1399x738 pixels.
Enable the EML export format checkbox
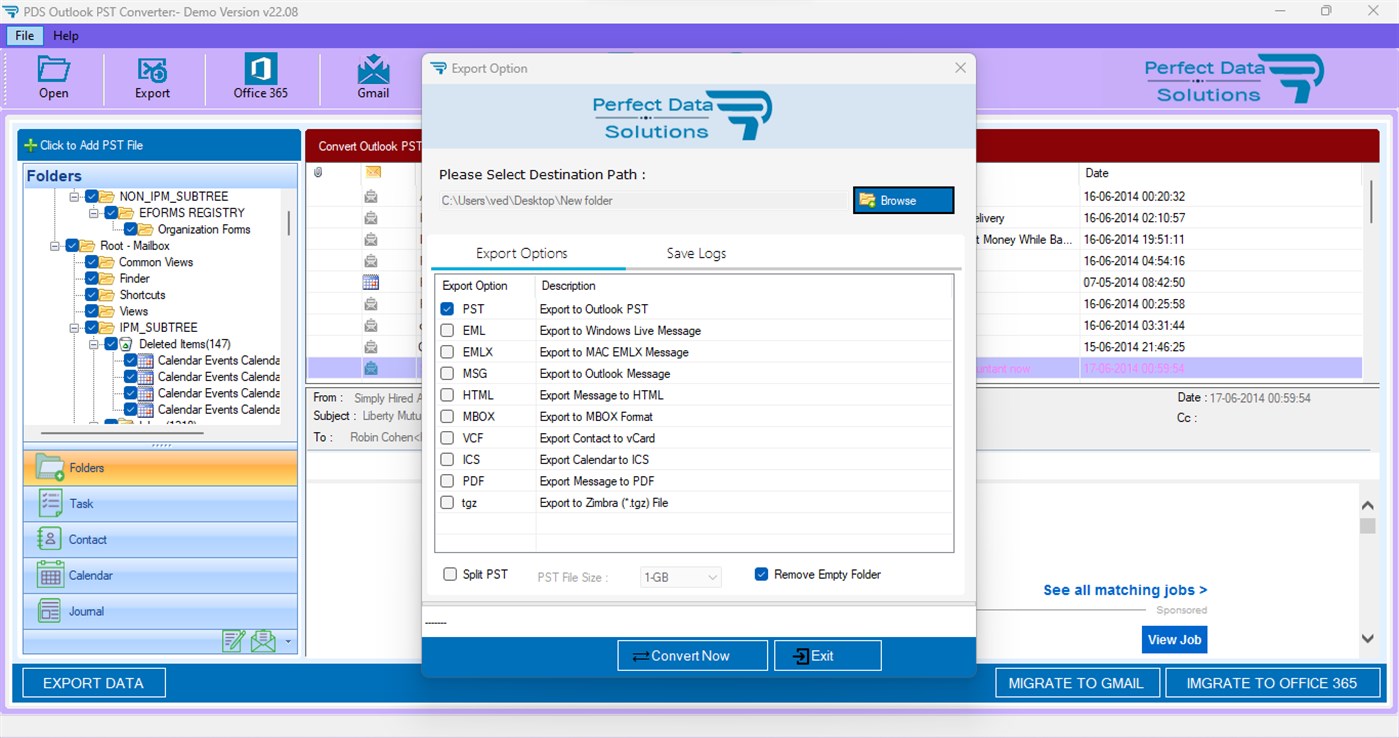[x=446, y=330]
